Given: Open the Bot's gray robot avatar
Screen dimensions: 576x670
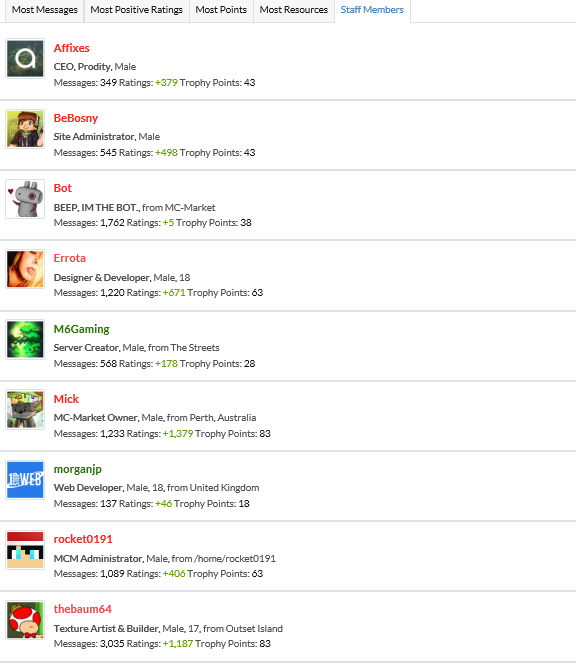Looking at the screenshot, I should coord(25,199).
